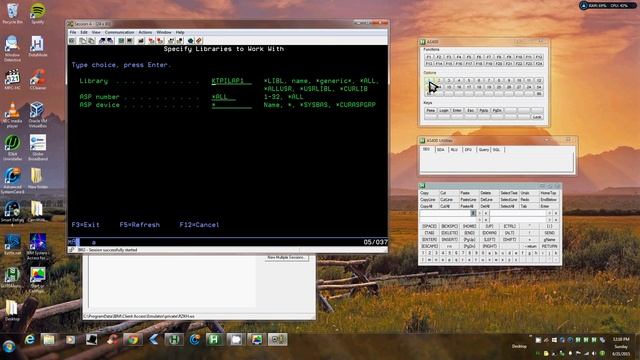Click the F12=Cancel text
Viewport: 640px width, 360px height.
coord(199,225)
